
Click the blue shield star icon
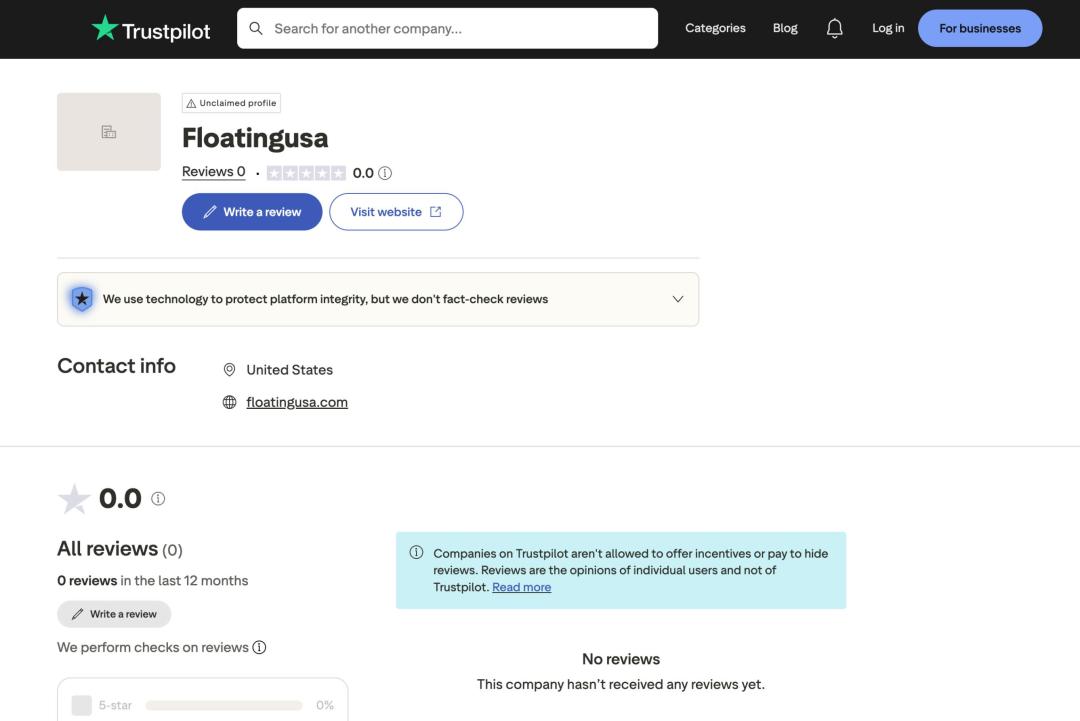coord(82,299)
